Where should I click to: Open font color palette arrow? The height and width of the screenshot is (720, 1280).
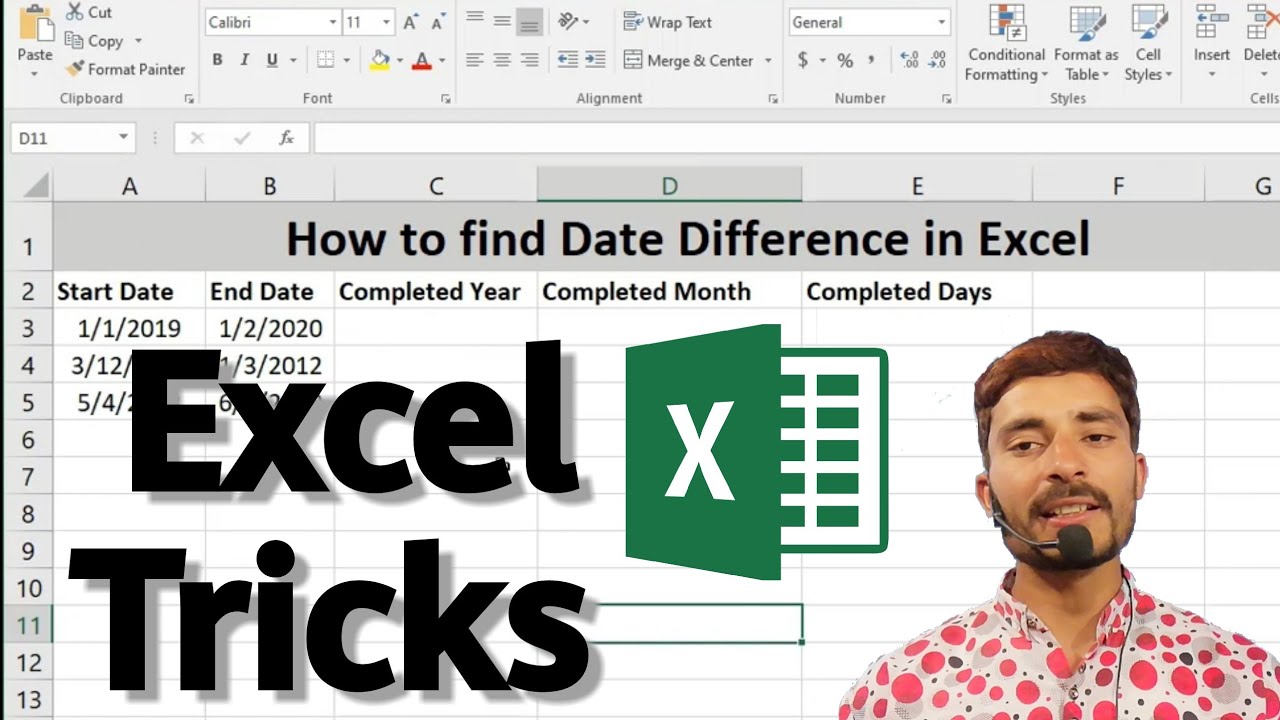[441, 61]
